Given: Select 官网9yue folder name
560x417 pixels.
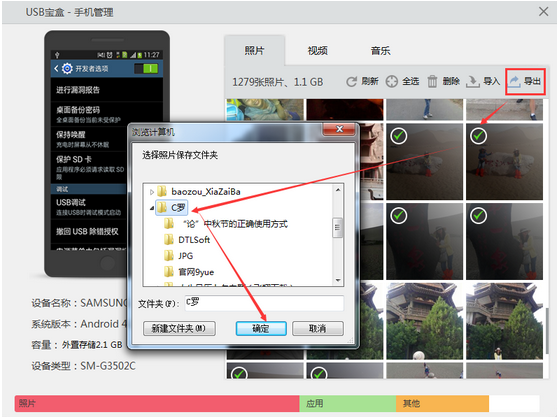Looking at the screenshot, I should (196, 272).
